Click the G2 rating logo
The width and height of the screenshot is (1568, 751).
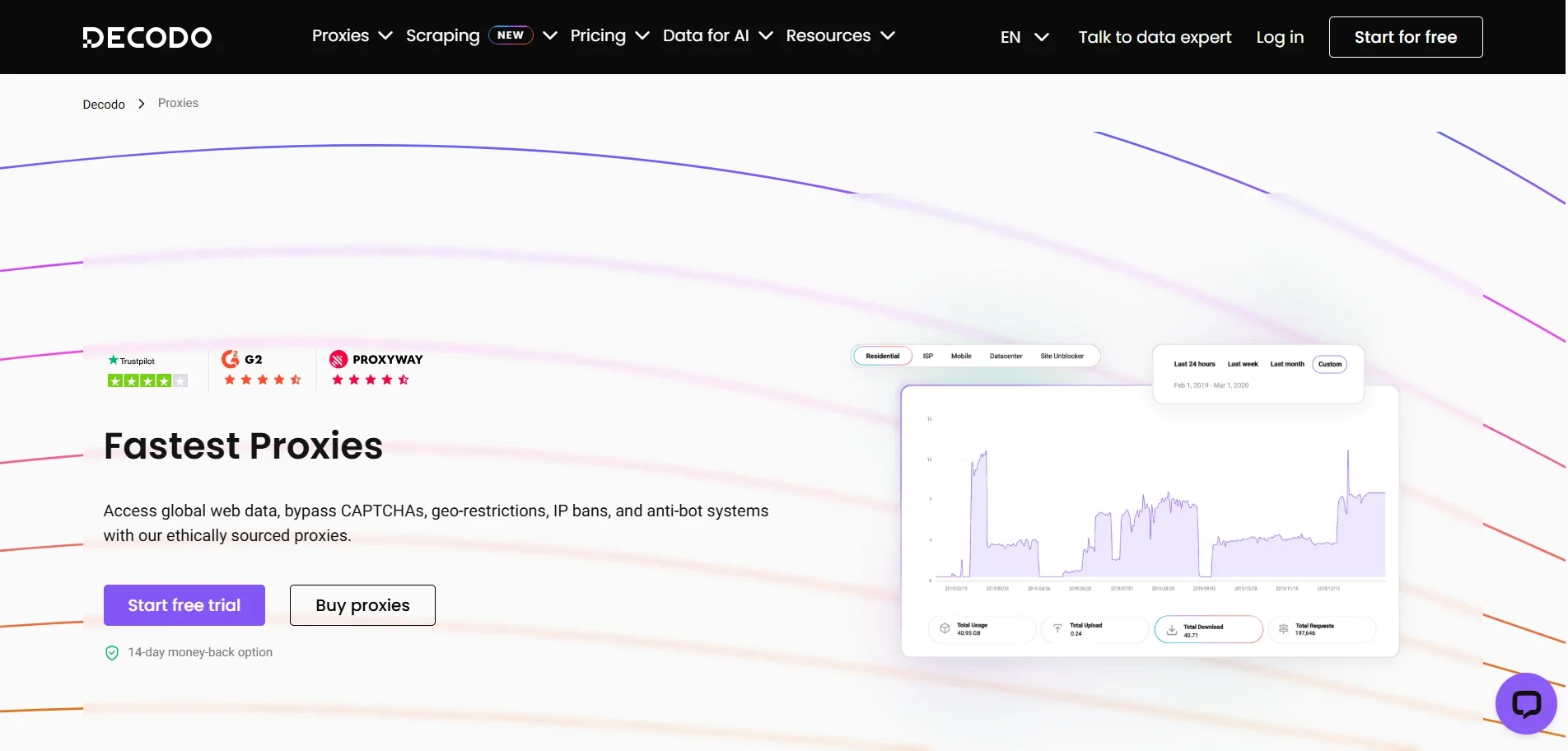click(242, 360)
